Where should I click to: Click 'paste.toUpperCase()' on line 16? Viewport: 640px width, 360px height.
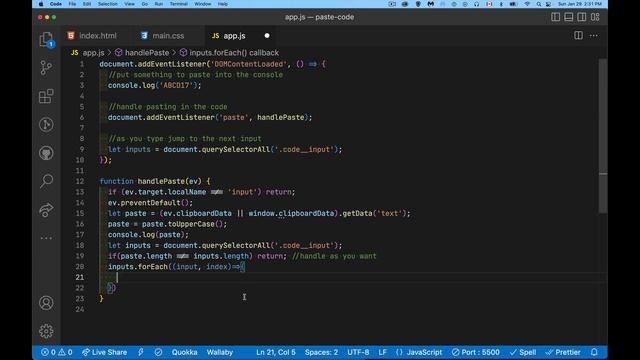coord(182,224)
